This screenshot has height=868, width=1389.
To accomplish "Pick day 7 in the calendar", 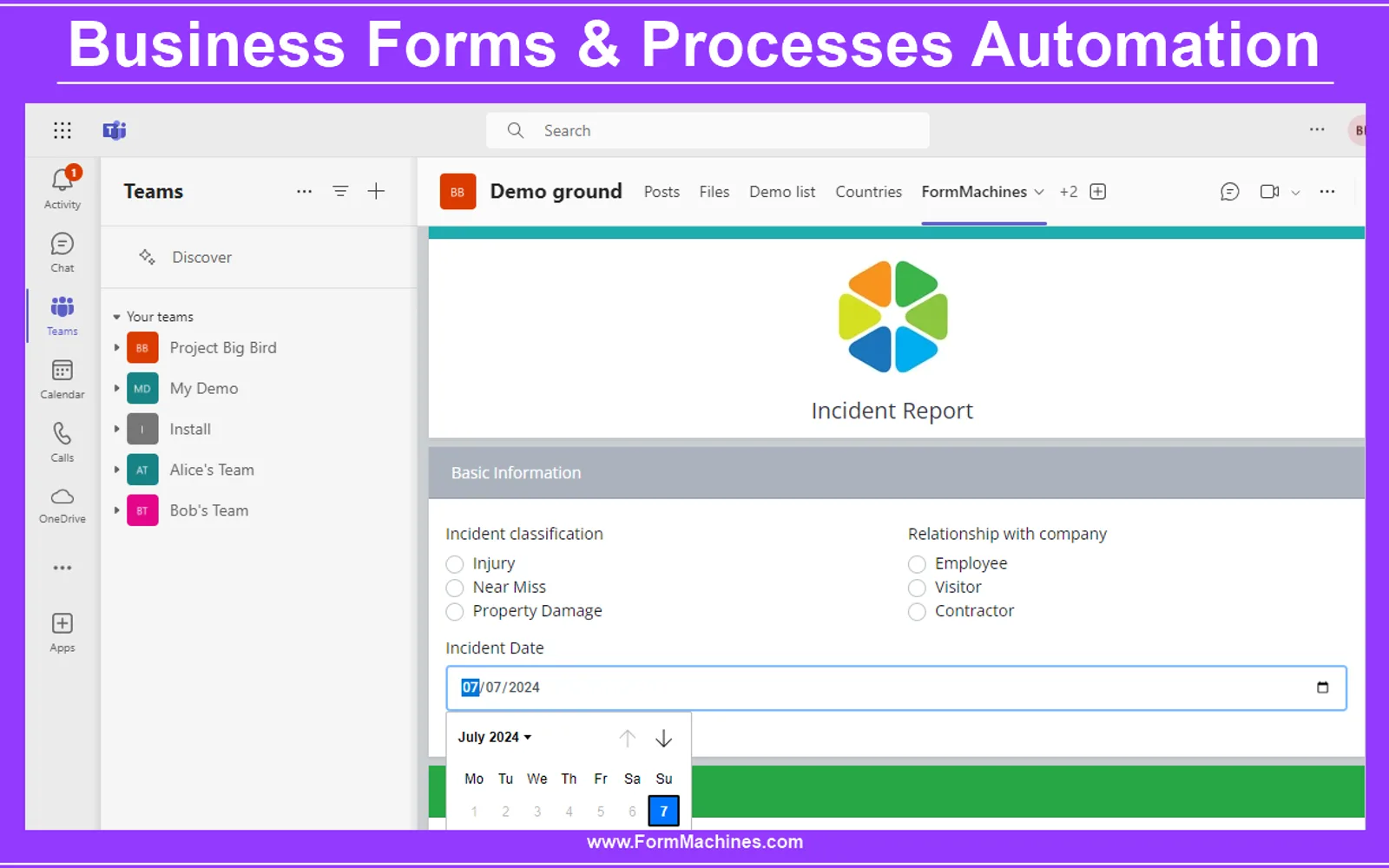I will (664, 812).
